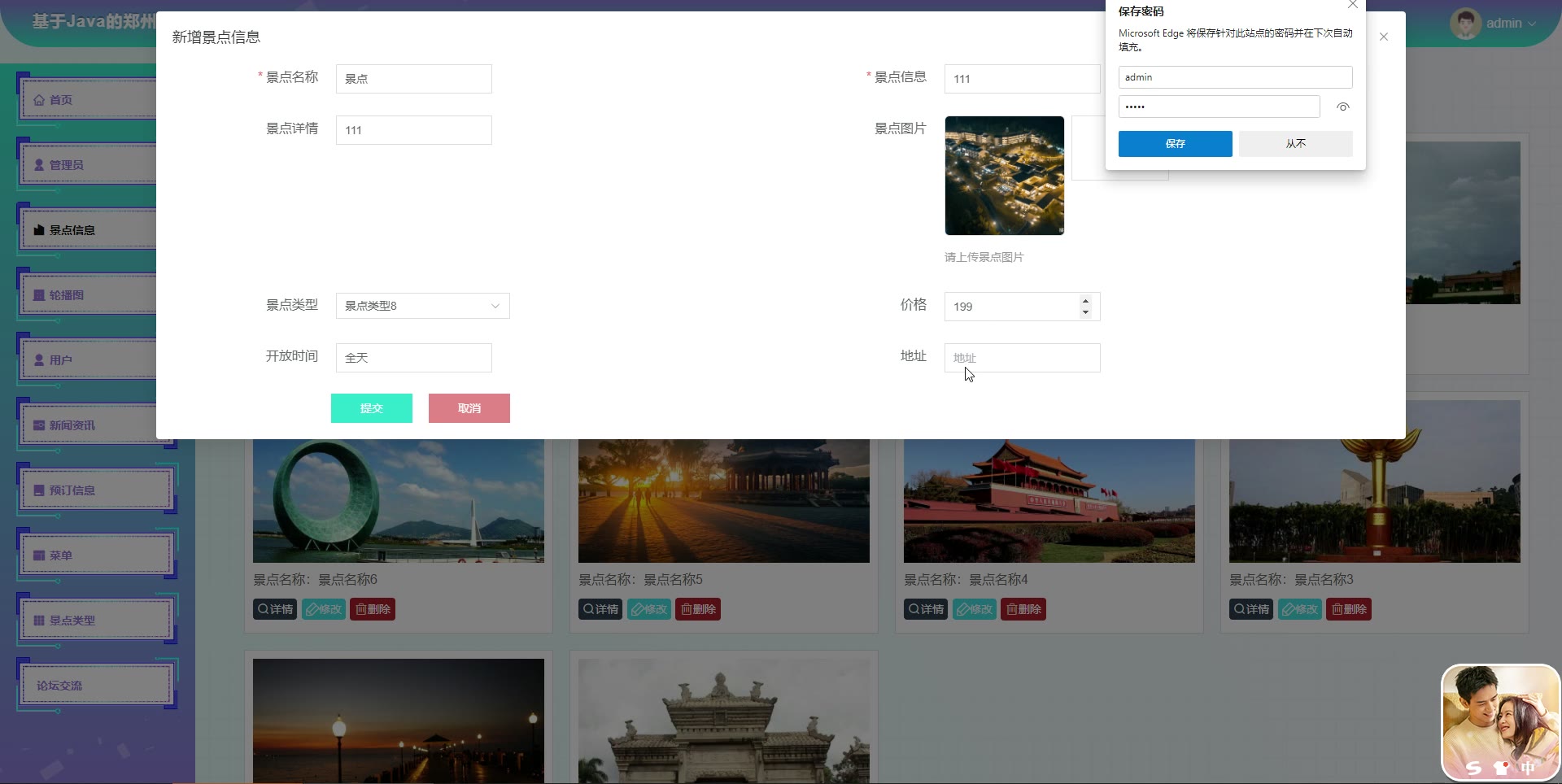View 详情 for 景点名称6
This screenshot has width=1562, height=784.
coord(275,609)
